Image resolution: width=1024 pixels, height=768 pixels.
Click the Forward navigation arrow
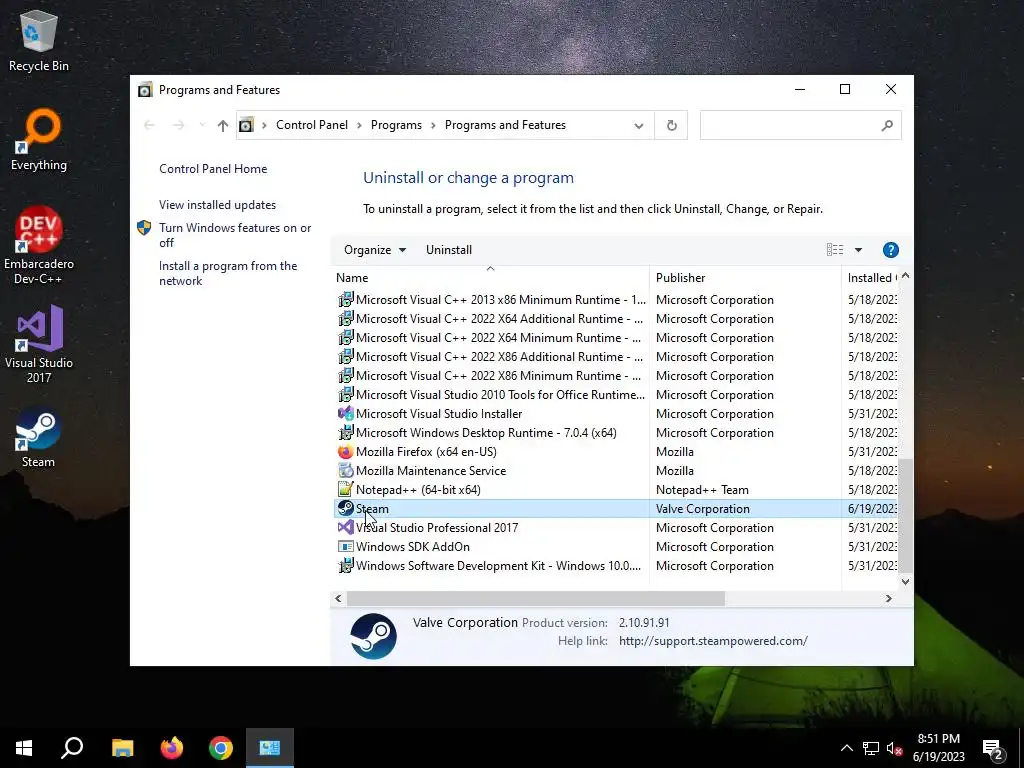pos(178,125)
